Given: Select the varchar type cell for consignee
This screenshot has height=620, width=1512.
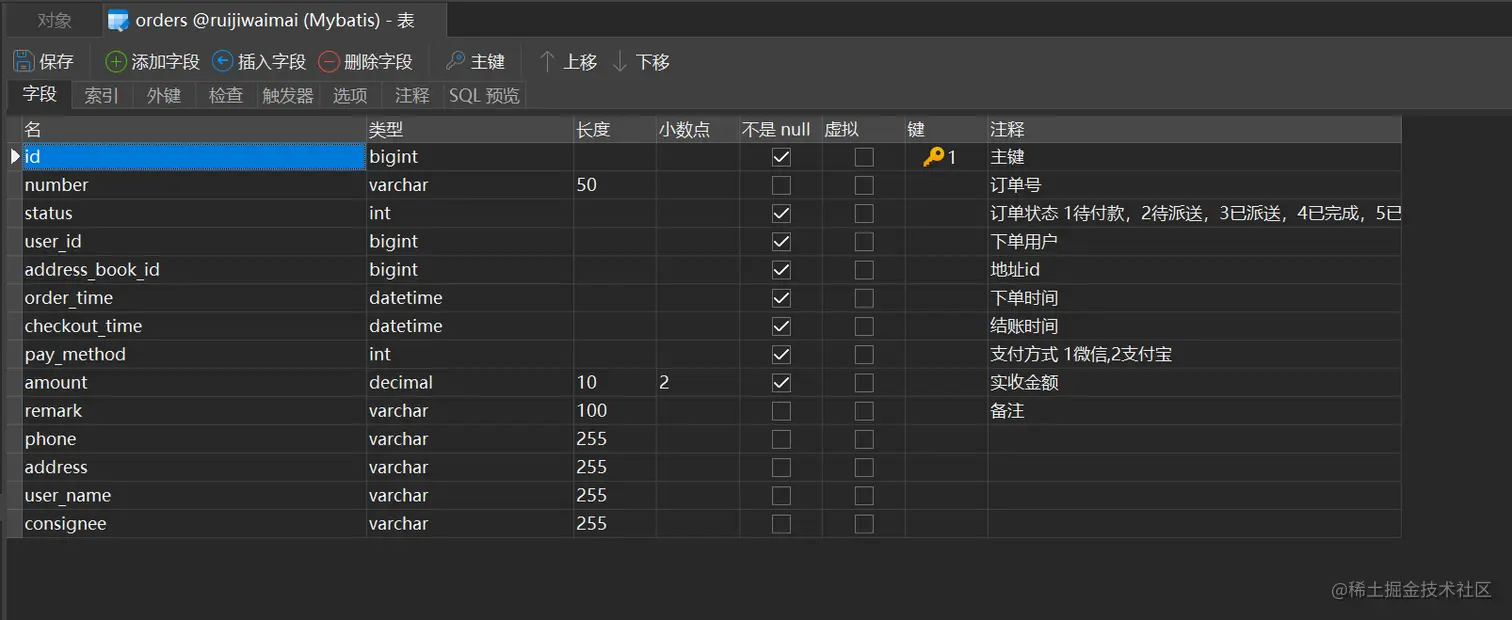Looking at the screenshot, I should coord(470,524).
